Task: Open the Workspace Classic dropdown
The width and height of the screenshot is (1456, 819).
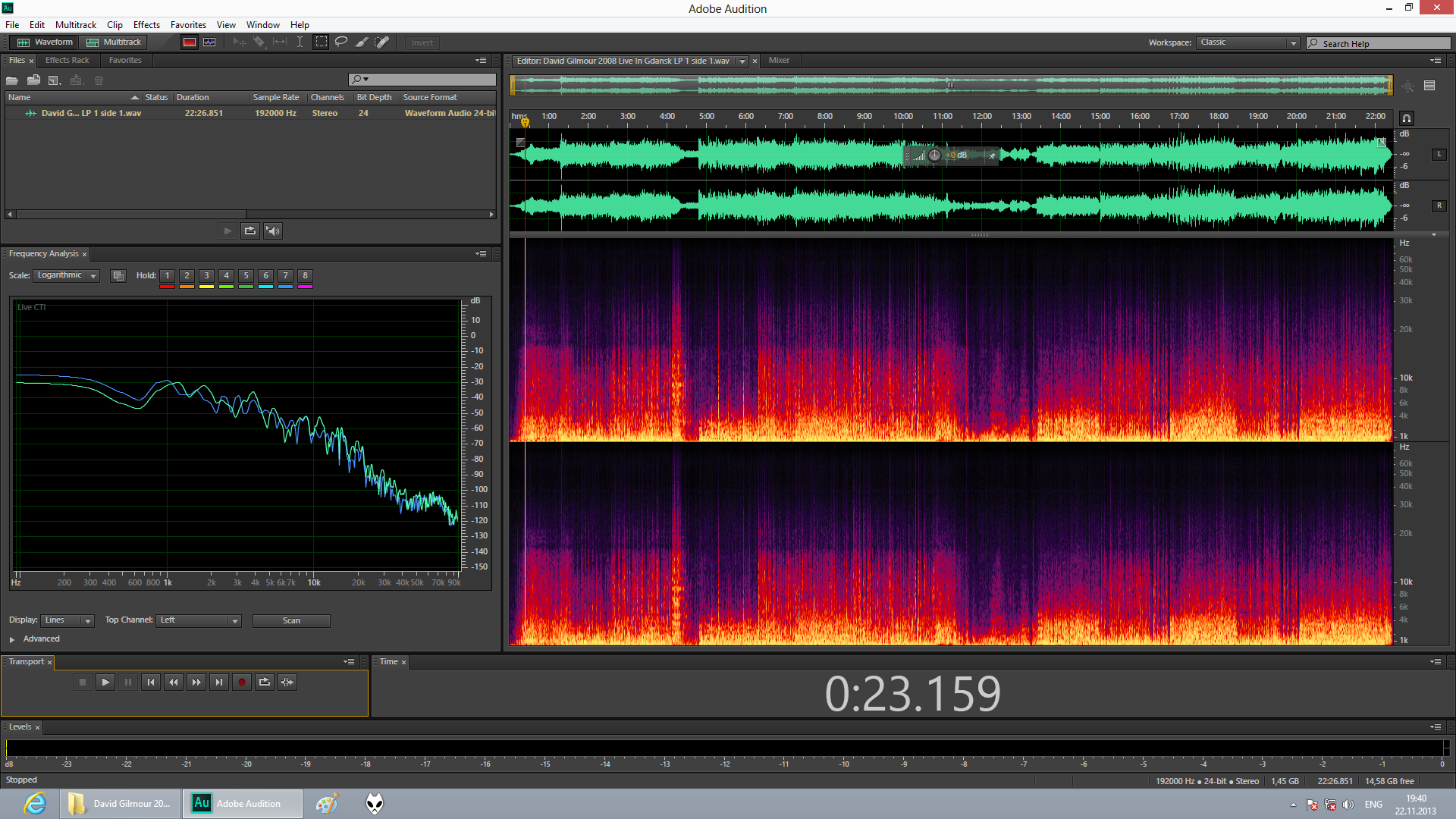Action: [x=1248, y=43]
